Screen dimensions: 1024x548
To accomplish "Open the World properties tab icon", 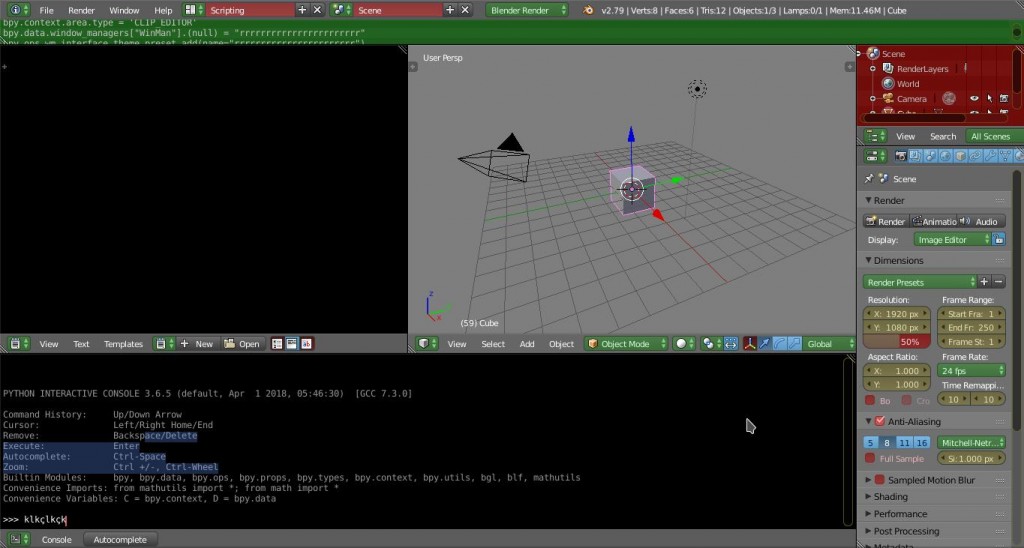I will (x=945, y=156).
